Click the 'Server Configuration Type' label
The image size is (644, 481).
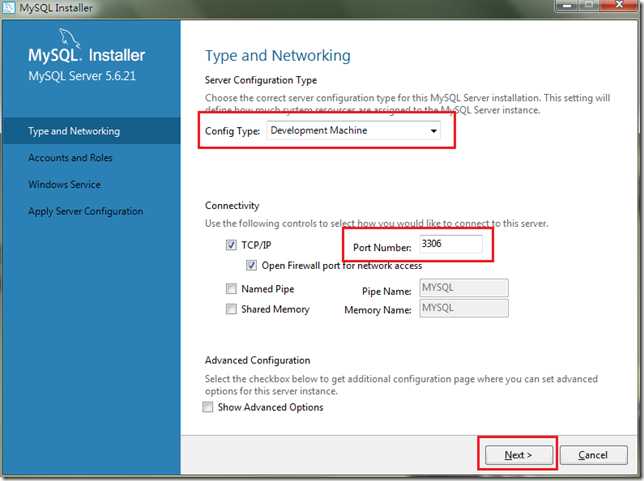coord(261,80)
